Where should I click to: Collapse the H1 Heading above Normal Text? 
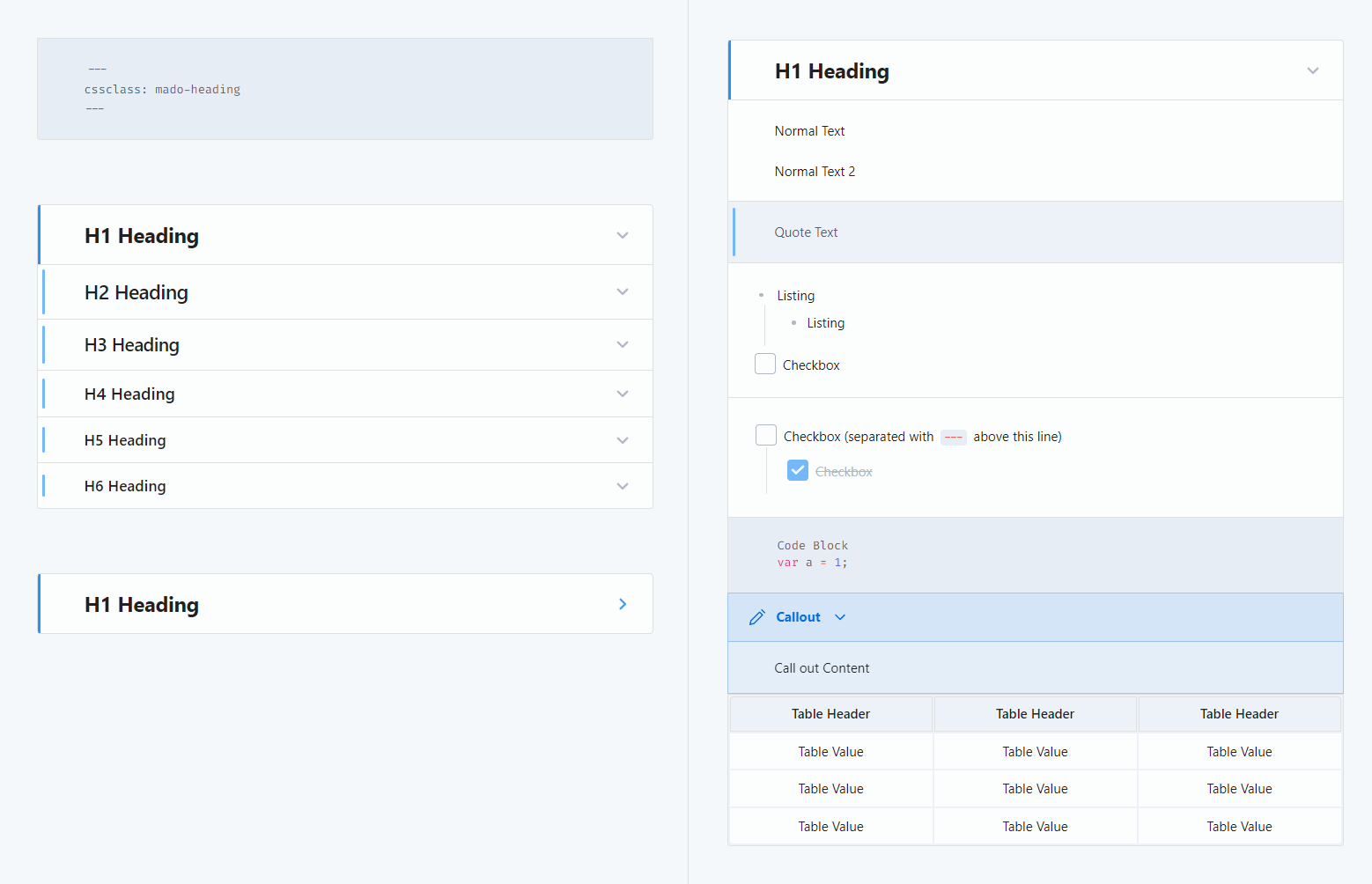click(x=1313, y=70)
